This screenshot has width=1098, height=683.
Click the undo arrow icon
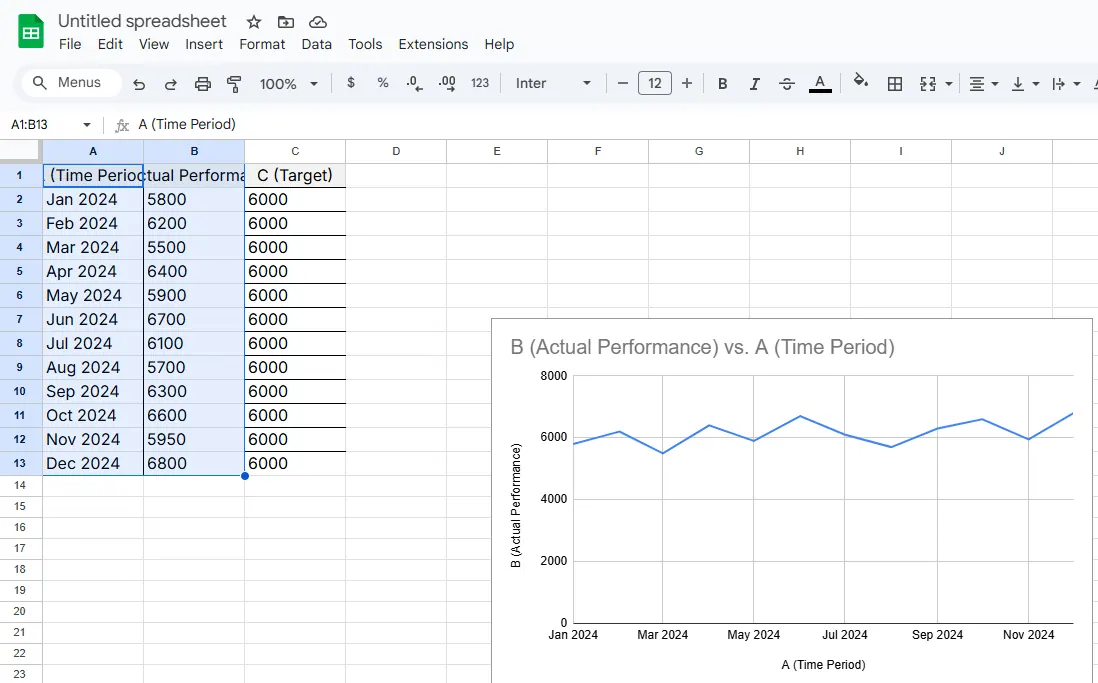coord(139,84)
